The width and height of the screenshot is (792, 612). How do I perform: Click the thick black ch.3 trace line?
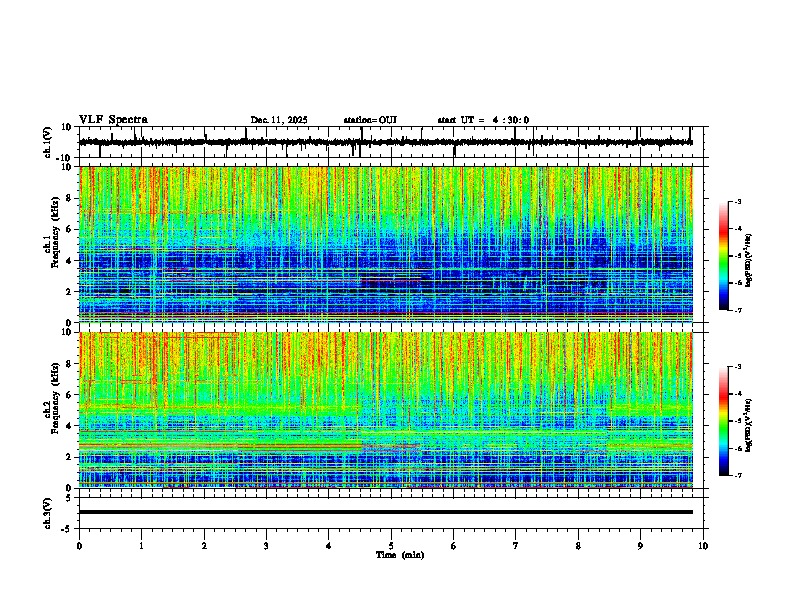[386, 512]
